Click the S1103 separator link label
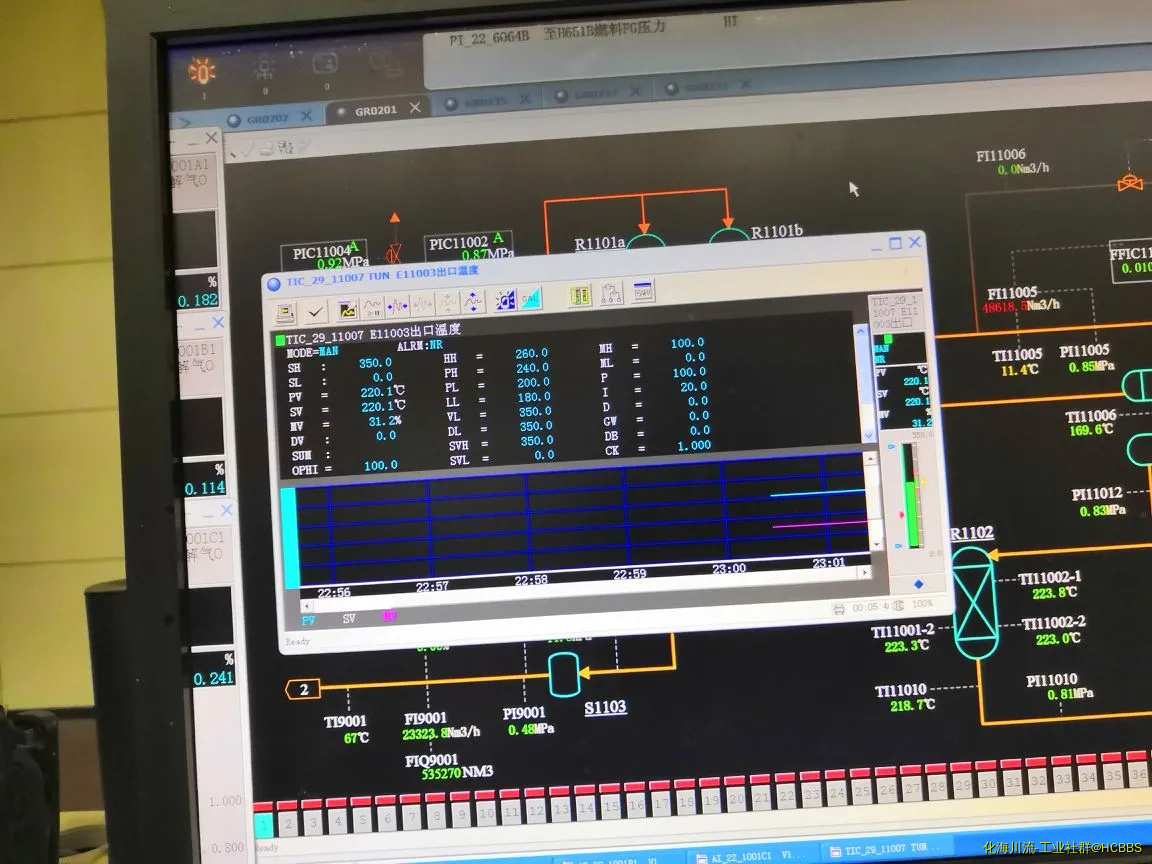The width and height of the screenshot is (1152, 864). pos(605,708)
